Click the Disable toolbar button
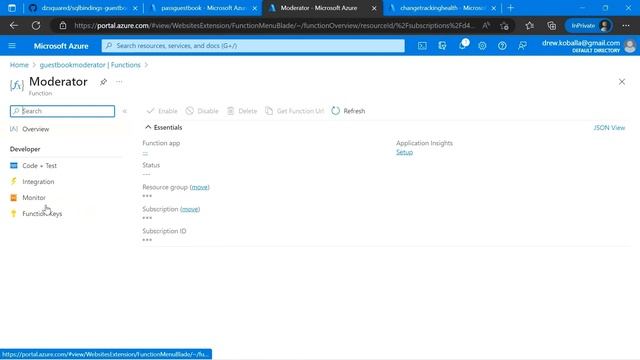640x360 pixels. tap(202, 111)
